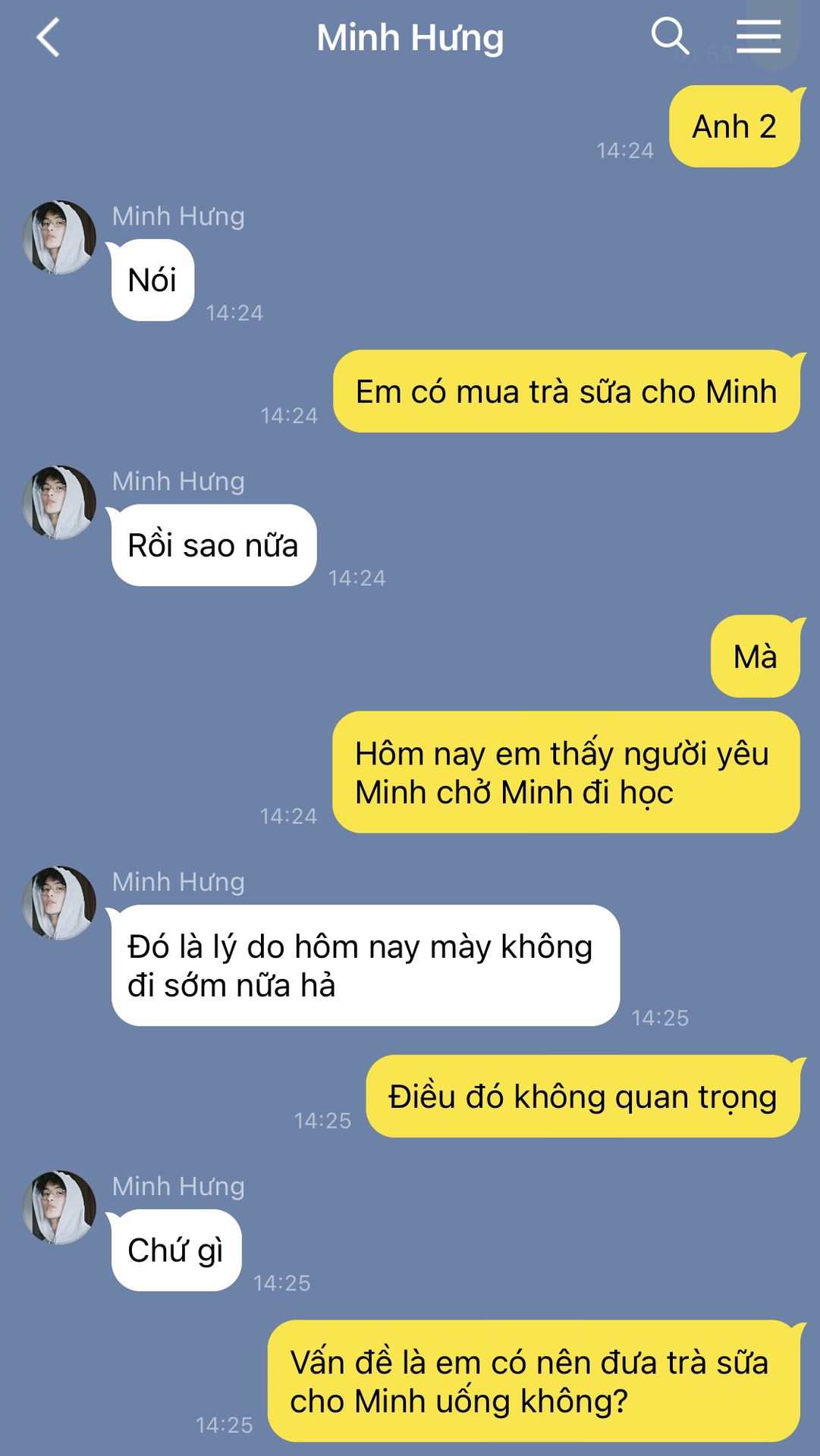This screenshot has height=1456, width=820.
Task: Select the 'Điều đó không quan trọng' bubble
Action: 583,1097
